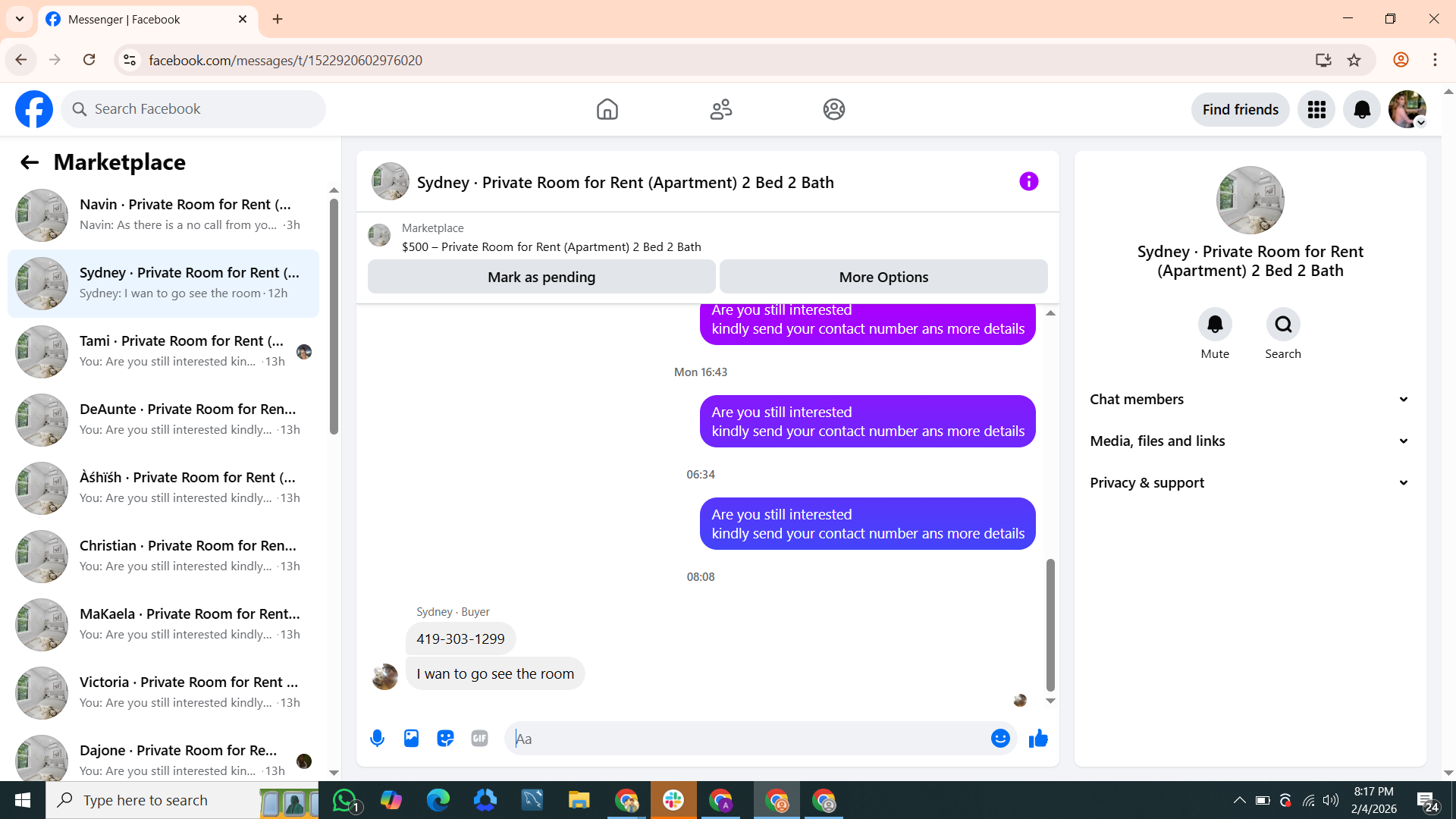Image resolution: width=1456 pixels, height=819 pixels.
Task: Click the chat messages vertical scrollbar
Action: point(1050,625)
